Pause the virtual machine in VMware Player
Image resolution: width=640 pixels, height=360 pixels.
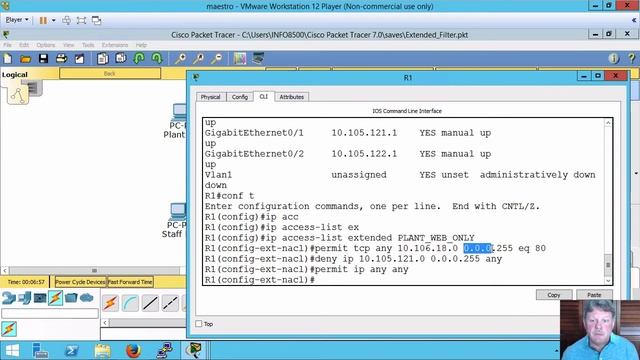coord(43,20)
